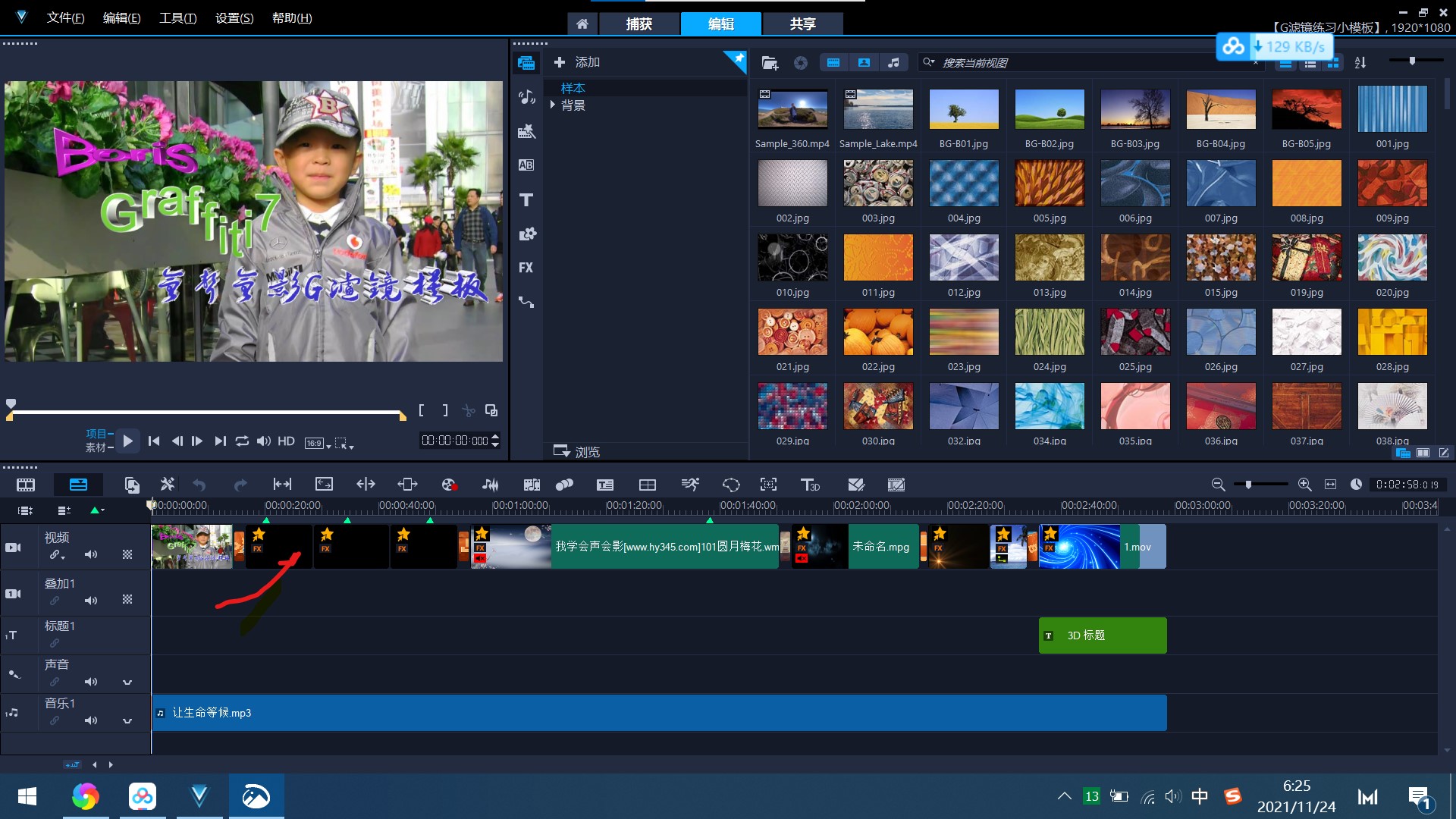Click 添加 to add a library folder
The height and width of the screenshot is (819, 1456).
pyautogui.click(x=577, y=62)
